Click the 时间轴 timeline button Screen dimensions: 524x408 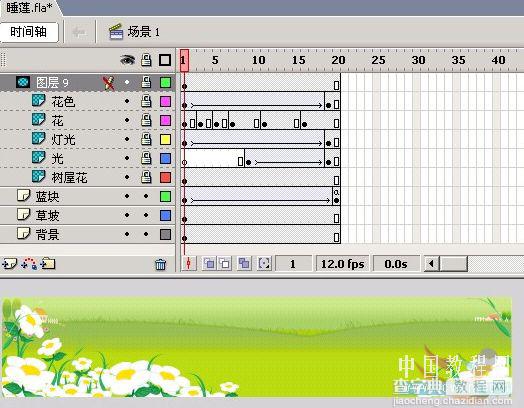(29, 32)
